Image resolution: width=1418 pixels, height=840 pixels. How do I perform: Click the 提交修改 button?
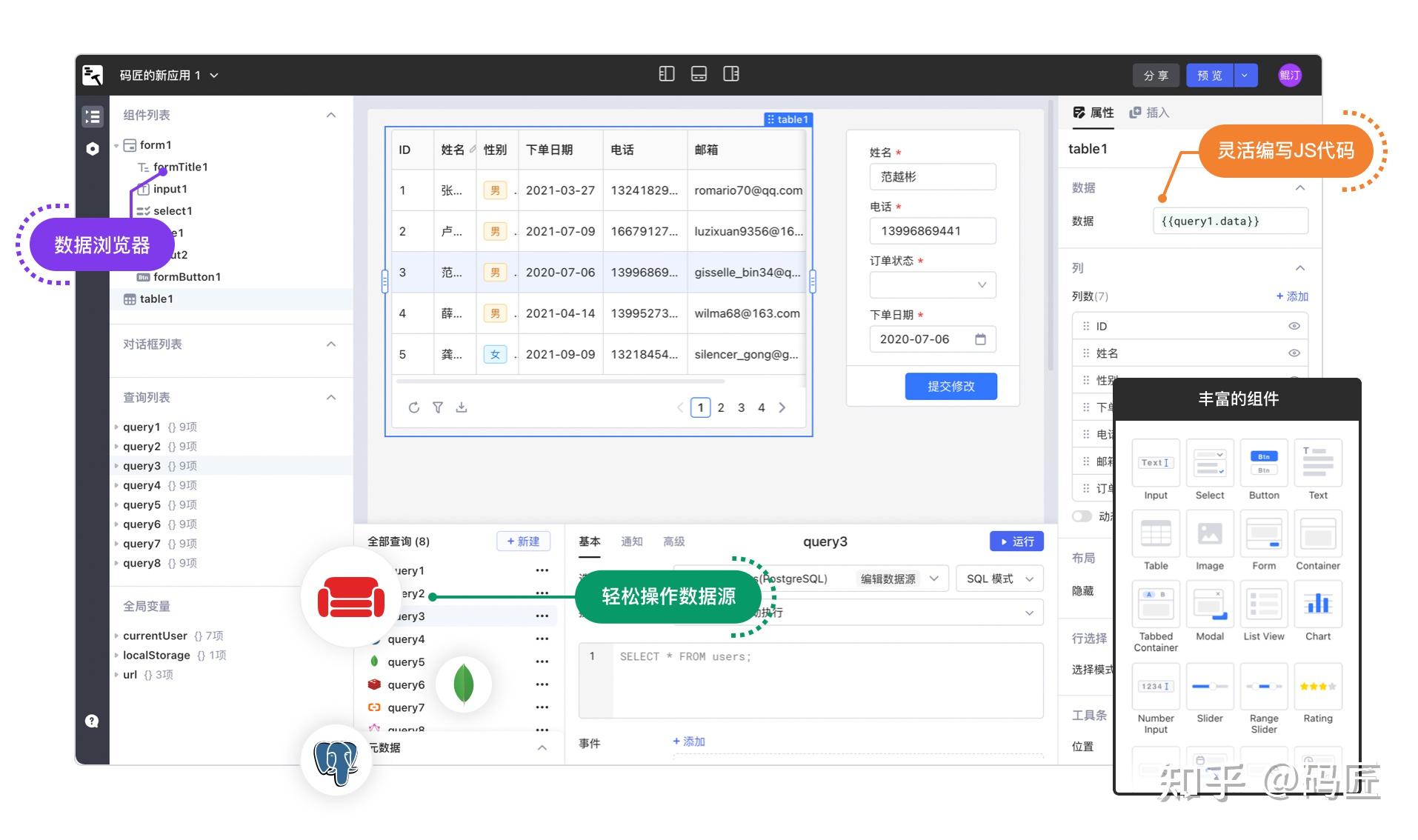951,386
